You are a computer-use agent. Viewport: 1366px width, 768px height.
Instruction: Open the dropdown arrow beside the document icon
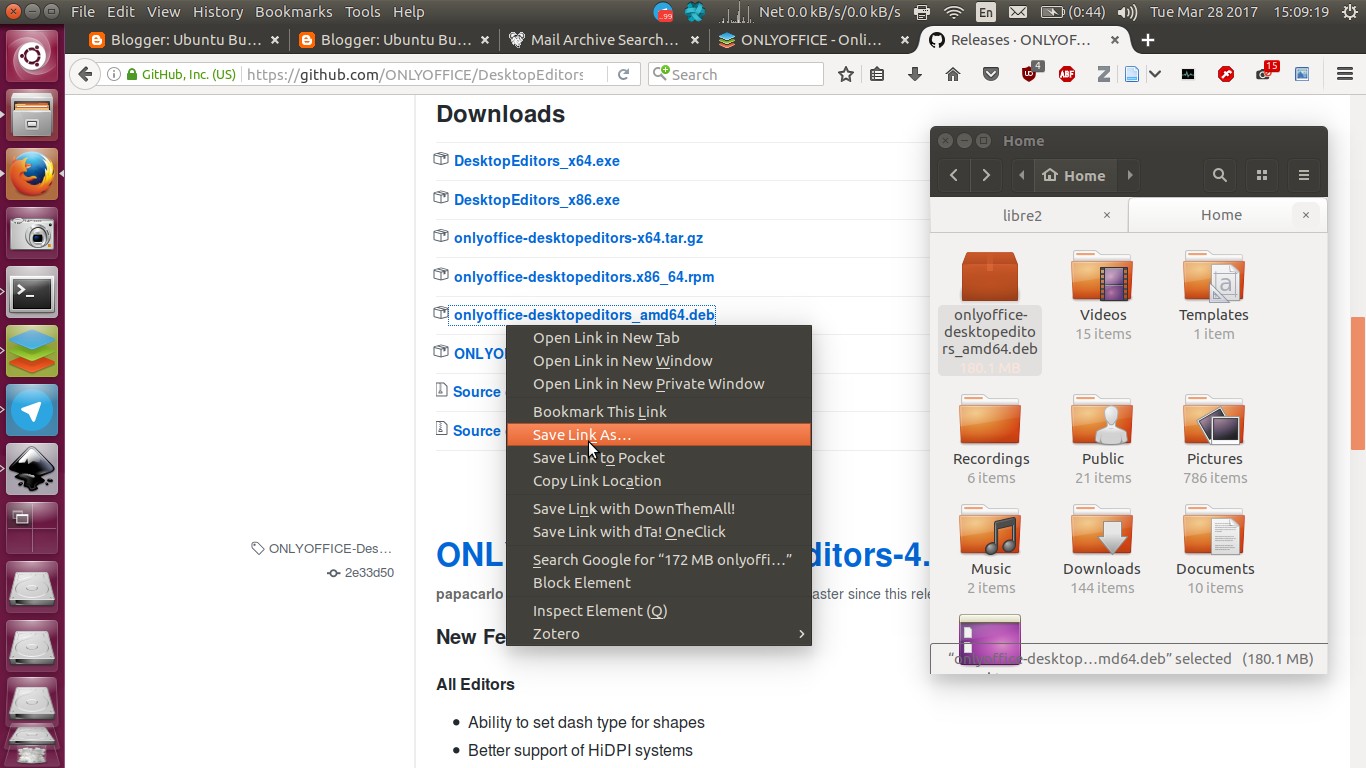click(x=1155, y=74)
